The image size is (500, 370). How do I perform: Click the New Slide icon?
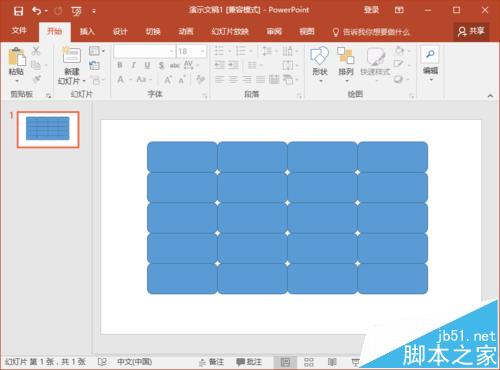[72, 55]
